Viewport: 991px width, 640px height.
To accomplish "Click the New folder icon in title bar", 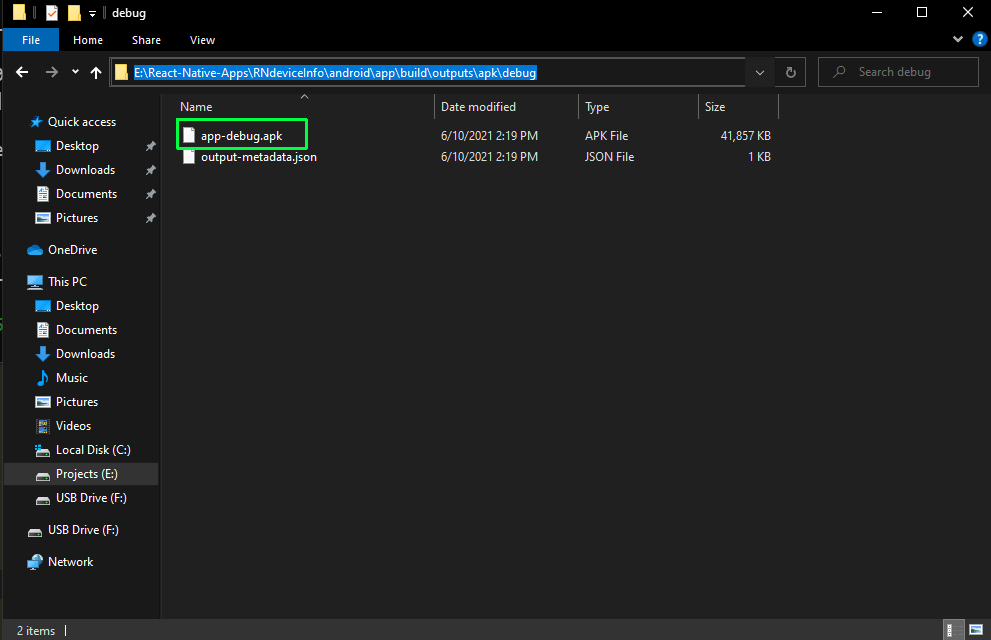I will (74, 13).
